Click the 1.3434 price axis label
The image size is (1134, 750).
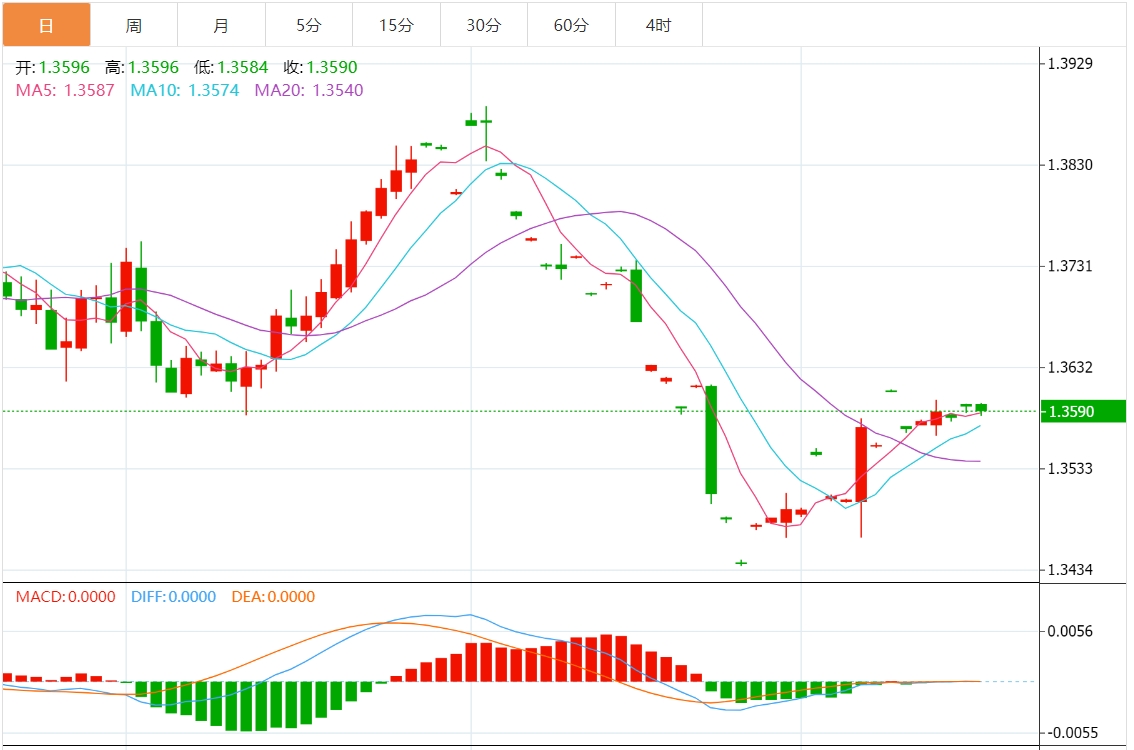(x=1070, y=570)
